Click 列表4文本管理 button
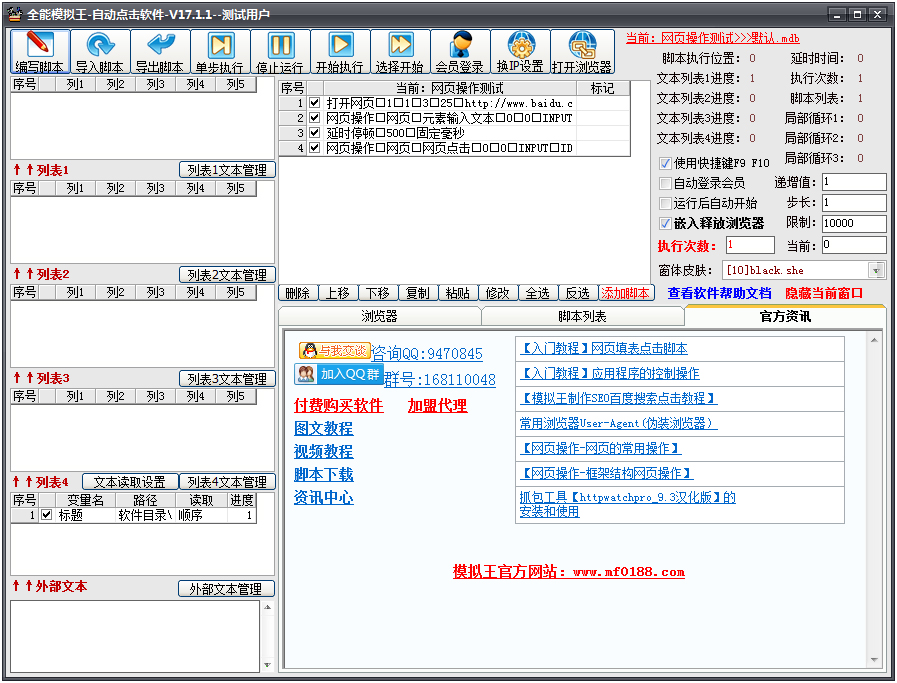897x683 pixels. 227,482
